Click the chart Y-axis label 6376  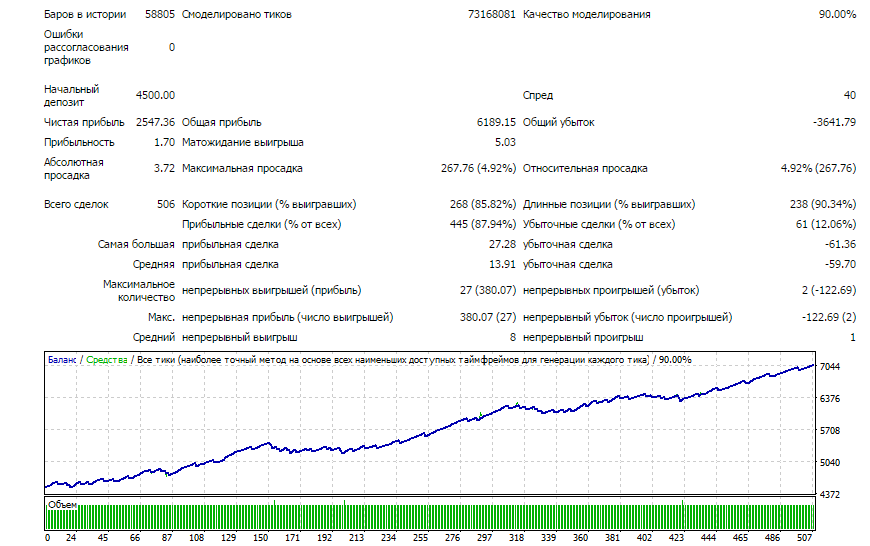pos(830,398)
